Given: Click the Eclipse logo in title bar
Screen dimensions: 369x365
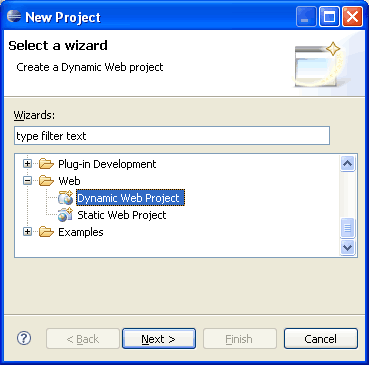Looking at the screenshot, I should [14, 16].
